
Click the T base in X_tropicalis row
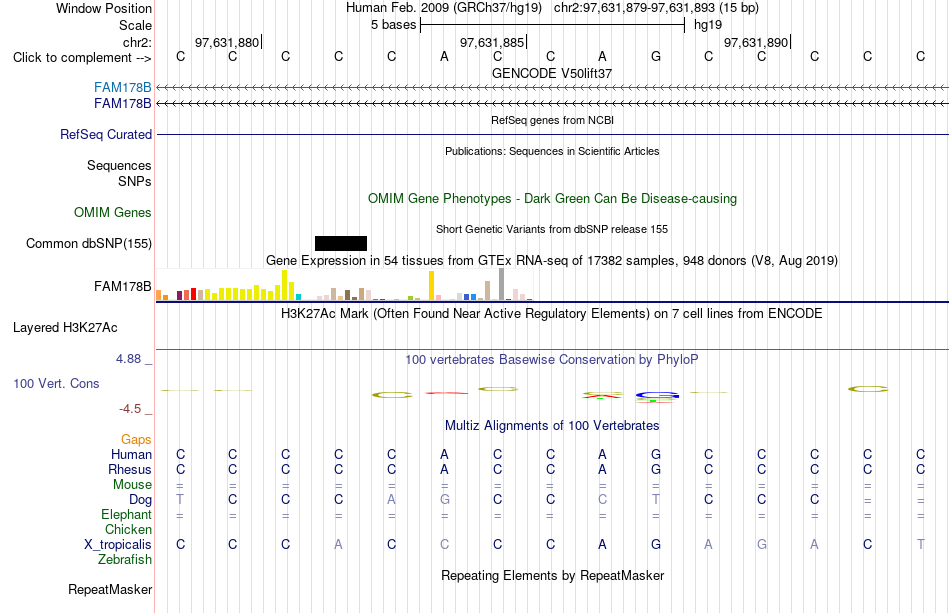pos(920,545)
